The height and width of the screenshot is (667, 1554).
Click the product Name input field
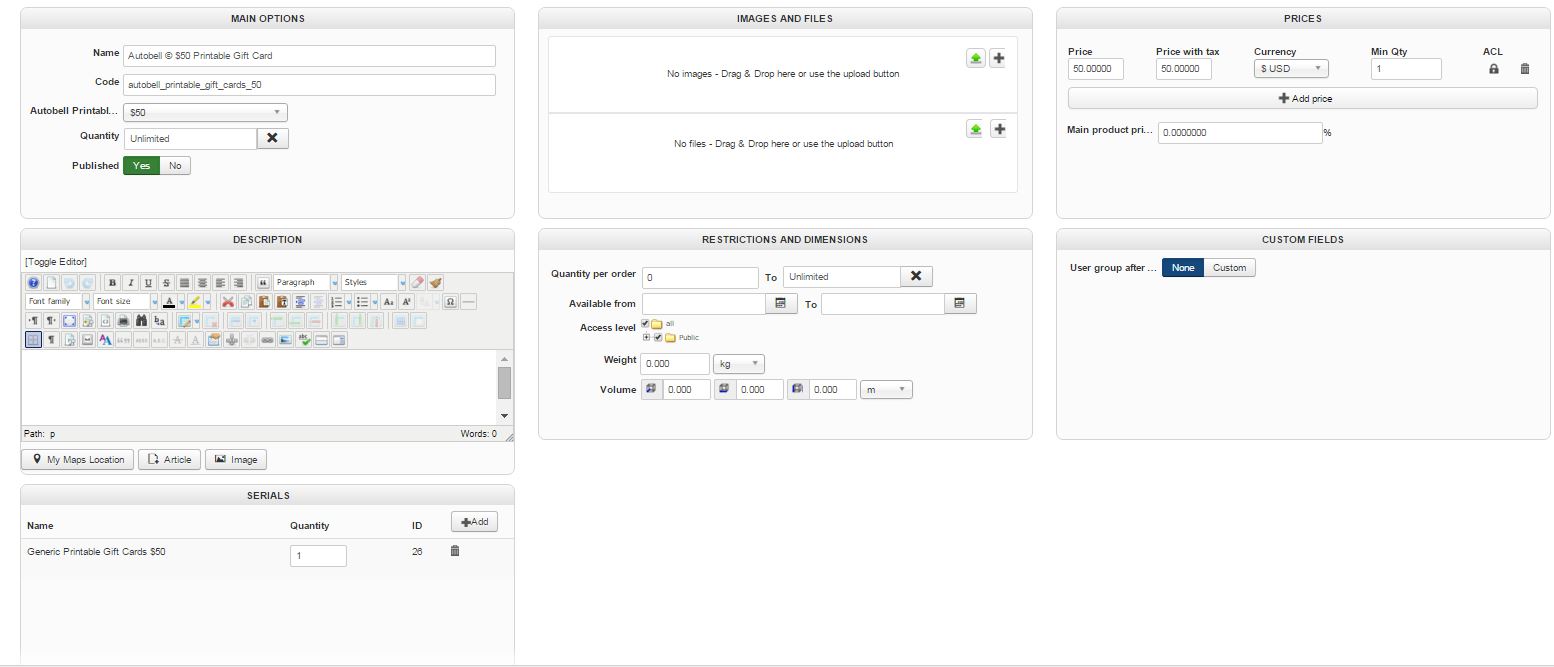pyautogui.click(x=309, y=56)
